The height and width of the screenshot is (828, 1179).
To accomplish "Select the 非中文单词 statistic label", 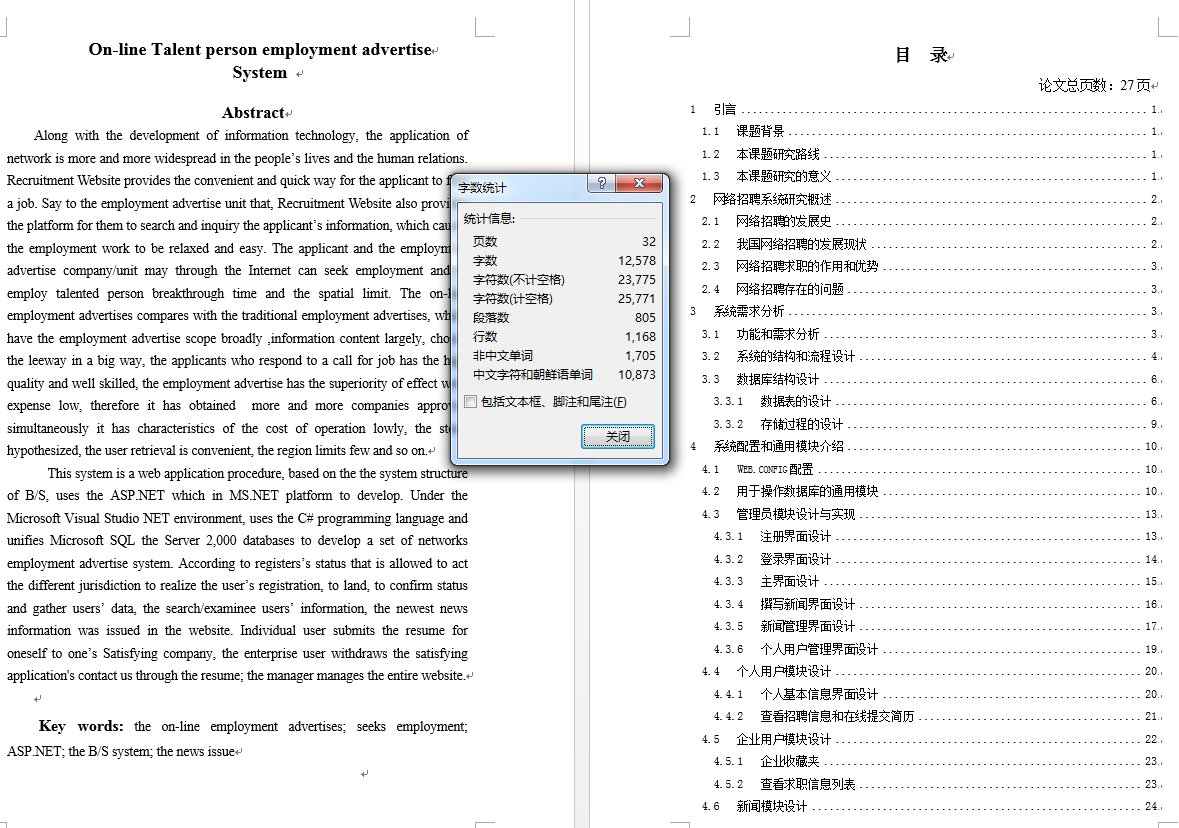I will coord(503,356).
